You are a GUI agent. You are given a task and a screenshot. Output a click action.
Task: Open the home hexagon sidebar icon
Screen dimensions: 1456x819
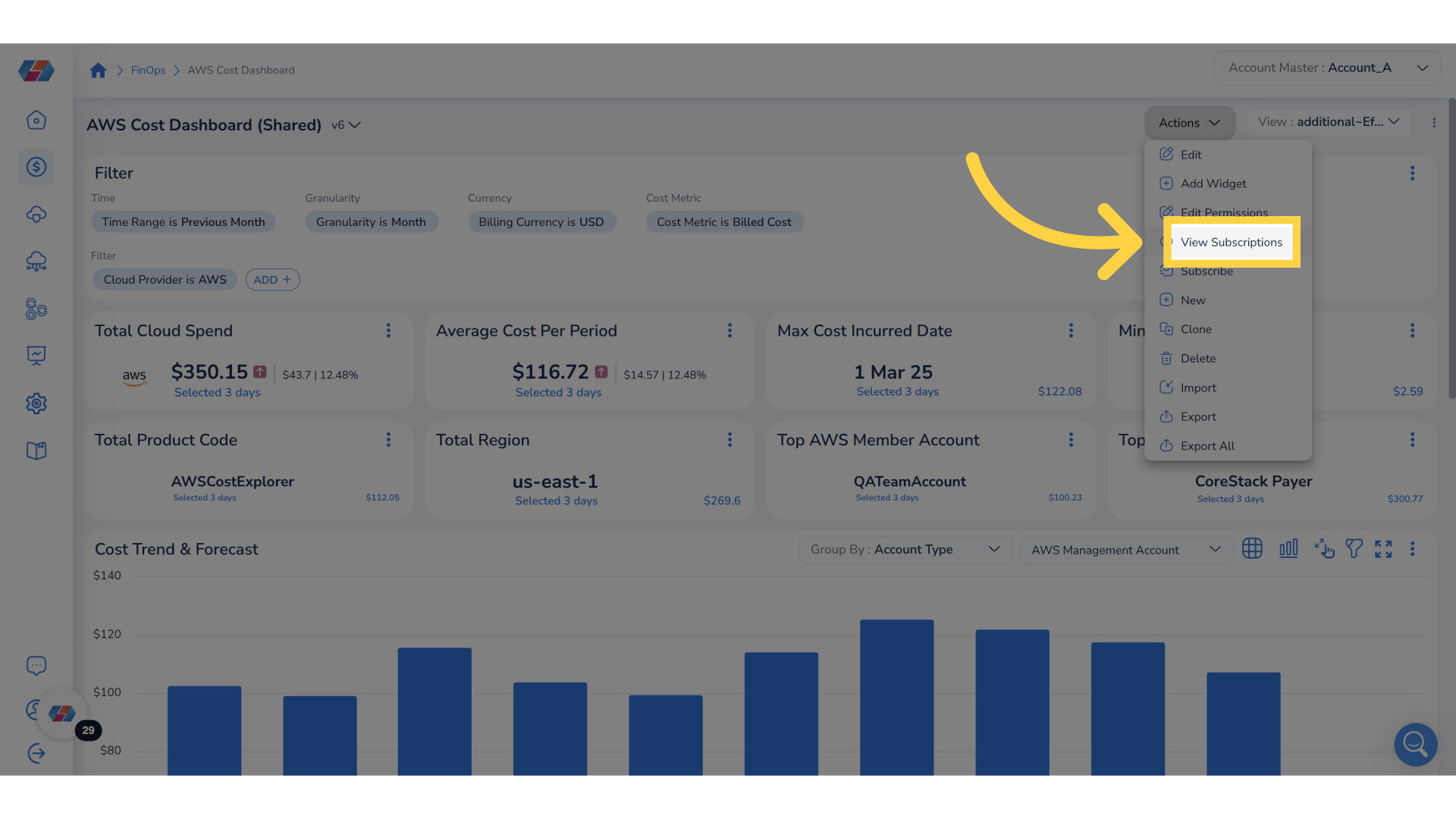click(36, 120)
